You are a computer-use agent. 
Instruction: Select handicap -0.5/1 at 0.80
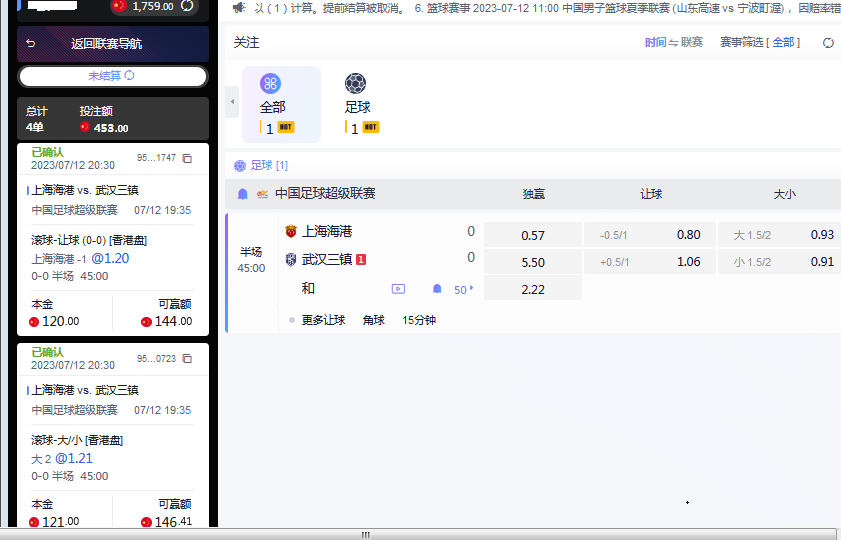(x=650, y=235)
